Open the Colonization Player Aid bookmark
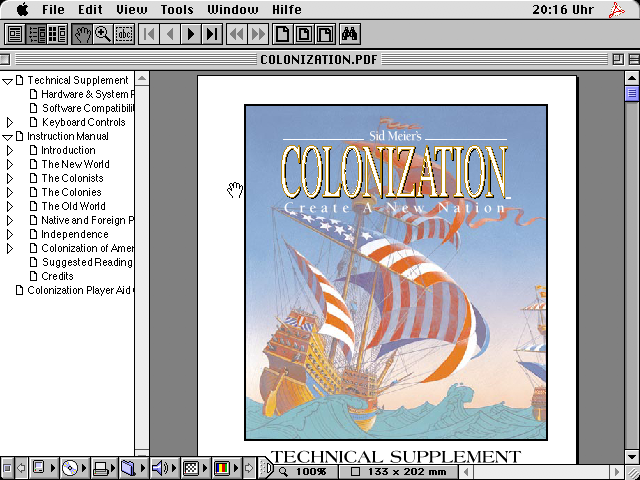Image resolution: width=640 pixels, height=480 pixels. [80, 290]
